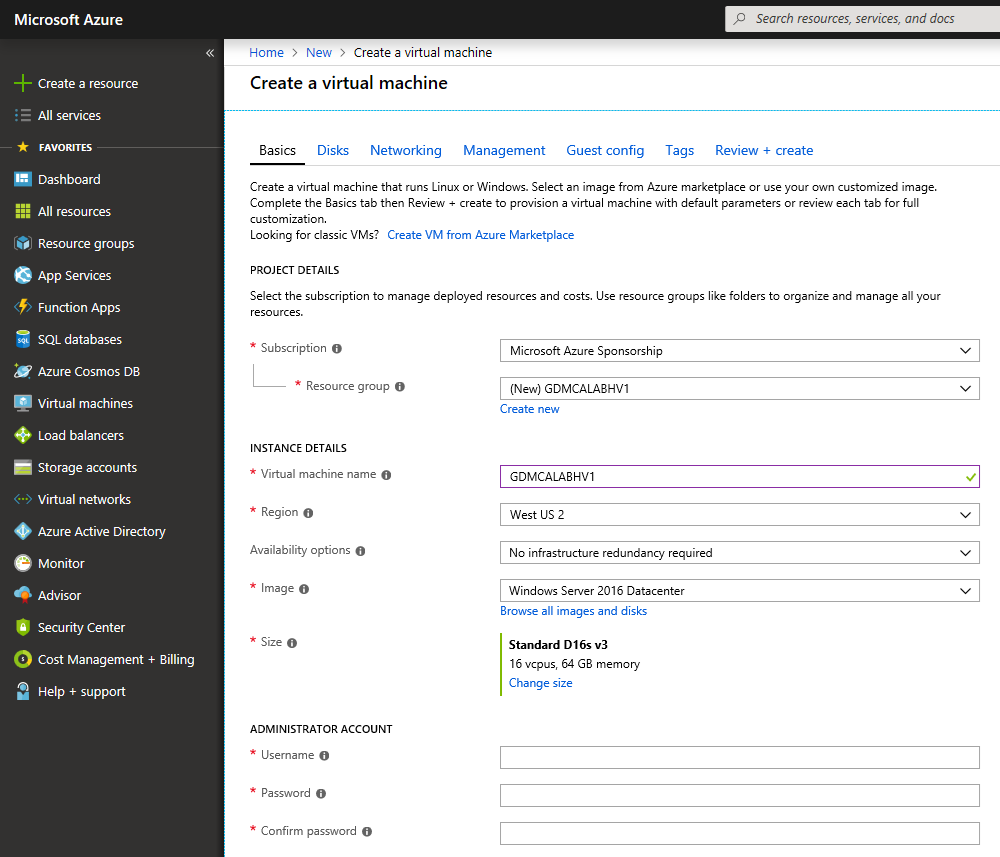Click the Password input field
The height and width of the screenshot is (857, 1000).
point(740,795)
